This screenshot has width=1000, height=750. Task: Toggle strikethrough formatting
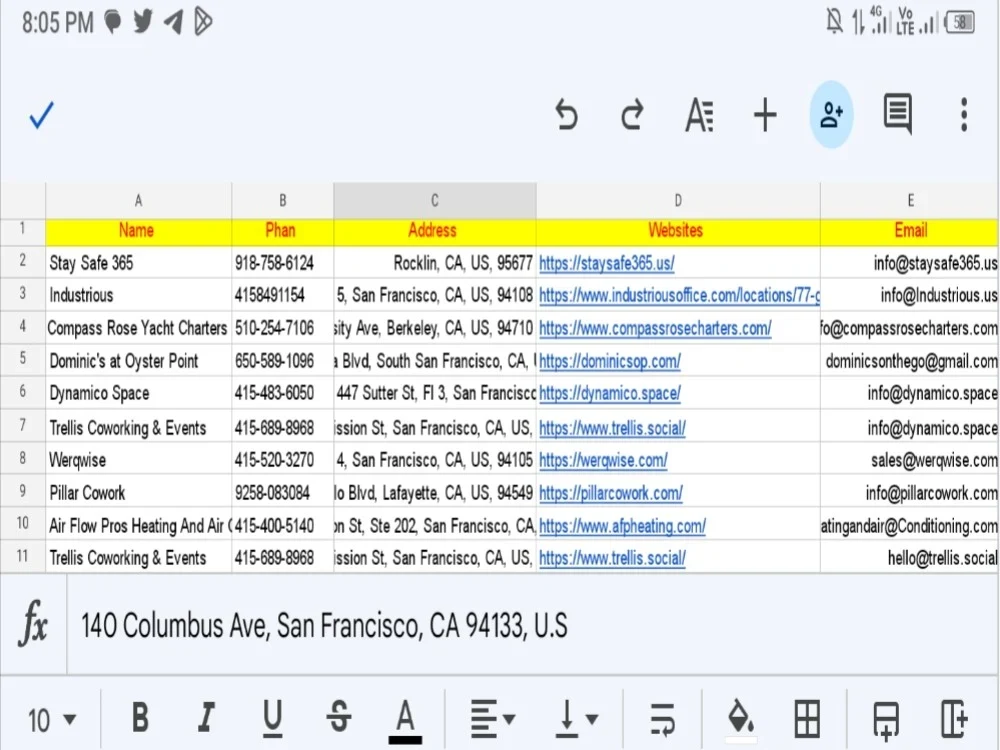(x=339, y=716)
